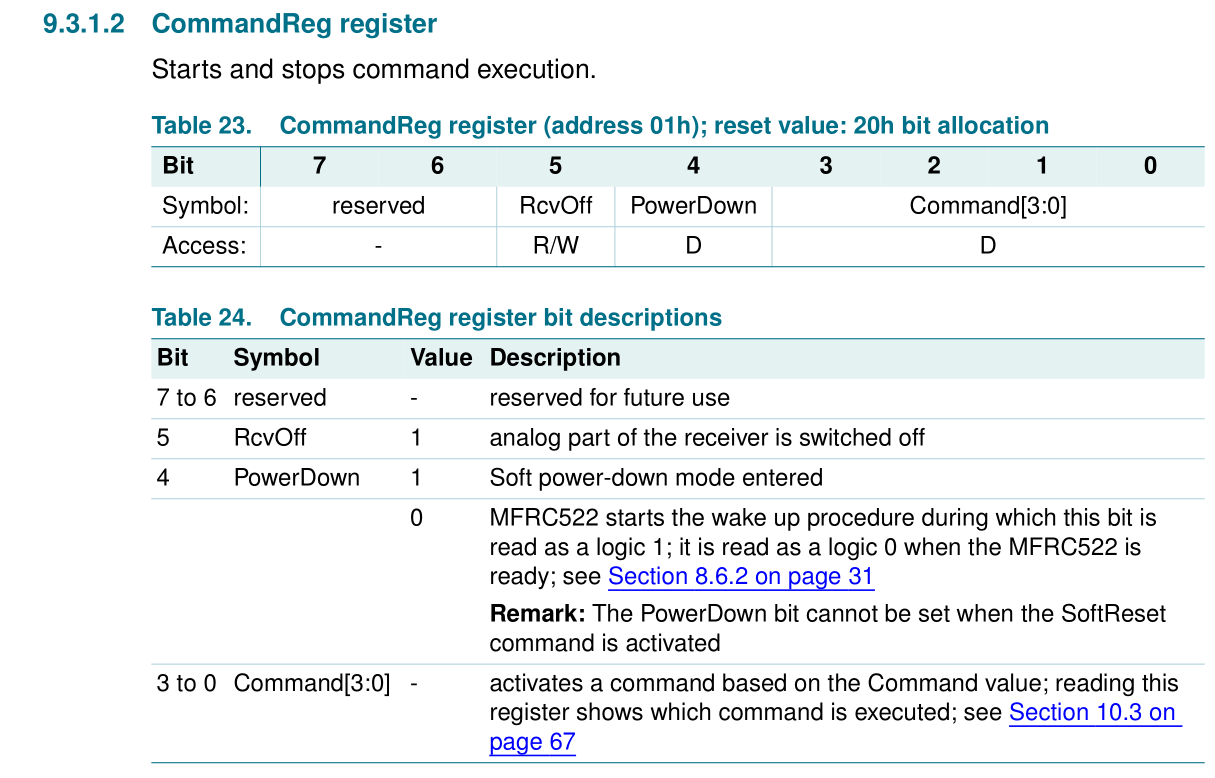Click the "9.3.1.2" section number

(84, 24)
